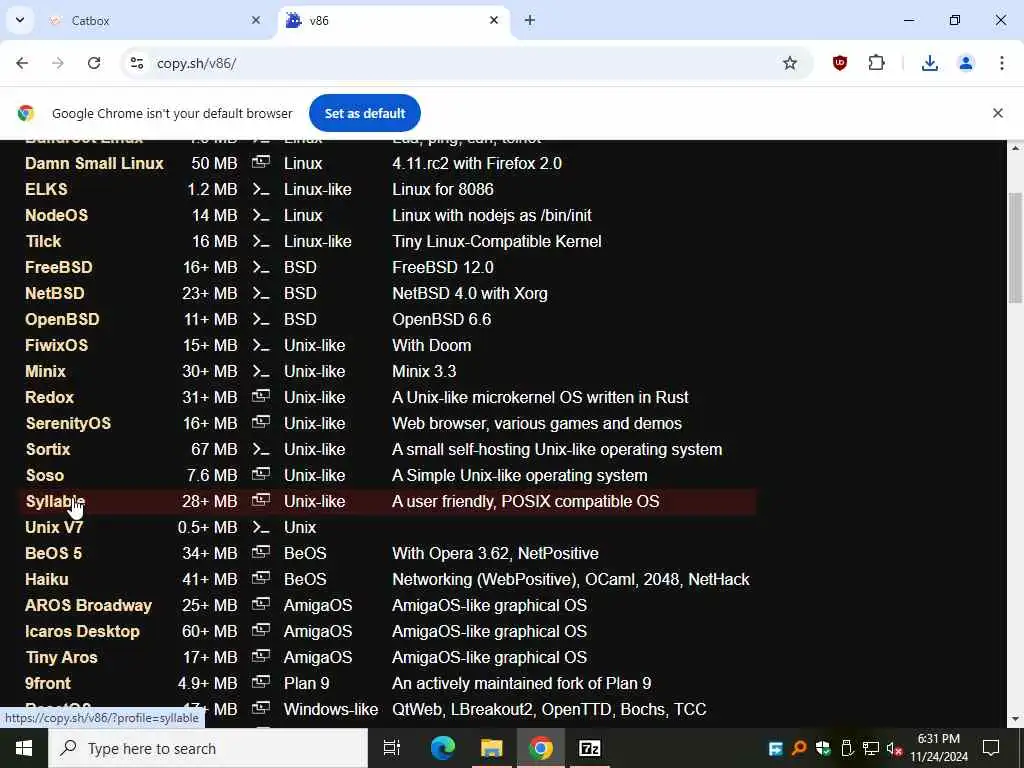Open uBlock Origin extension icon

(840, 63)
